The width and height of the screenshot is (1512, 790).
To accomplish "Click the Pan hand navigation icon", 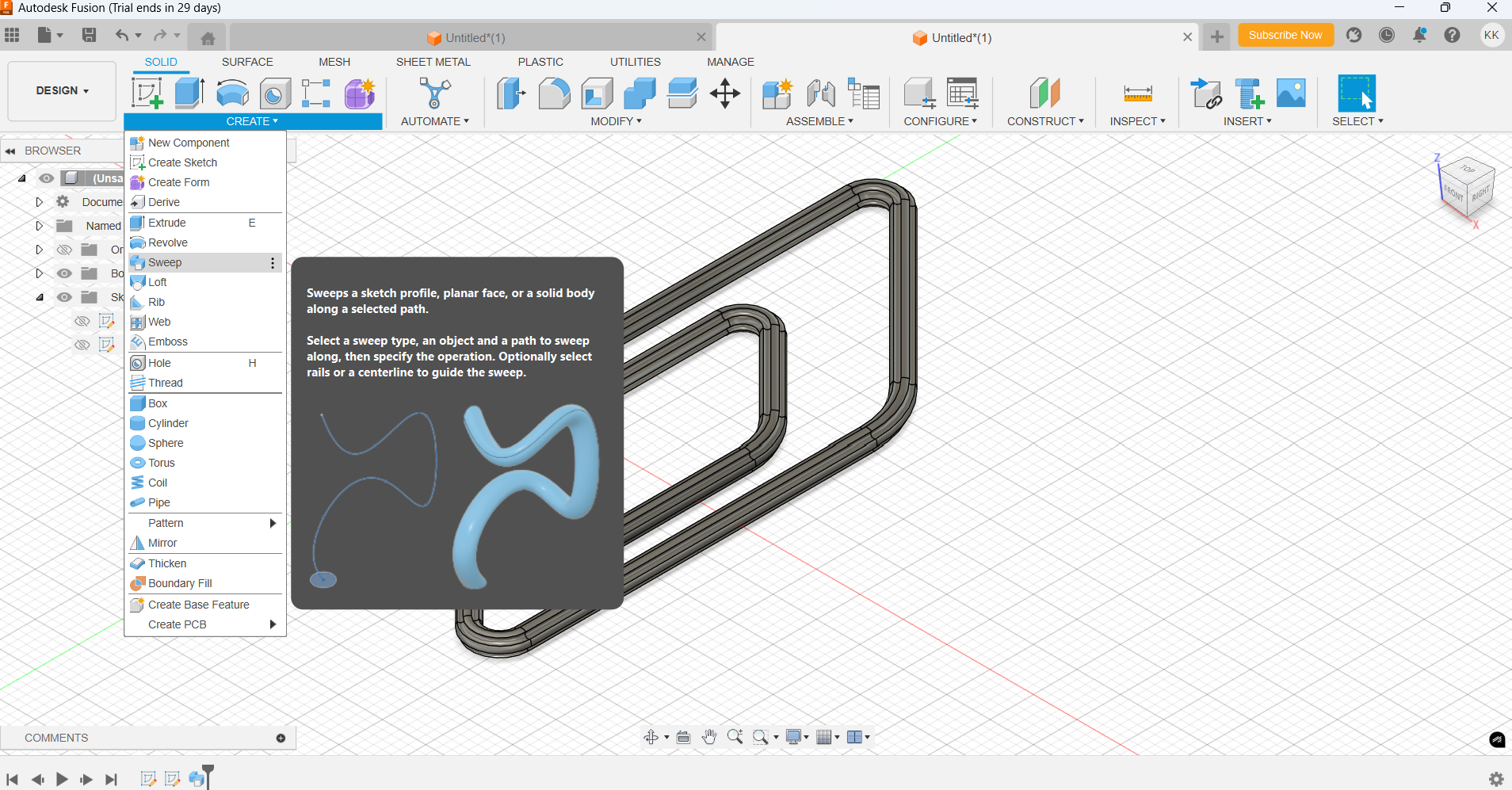I will point(709,737).
